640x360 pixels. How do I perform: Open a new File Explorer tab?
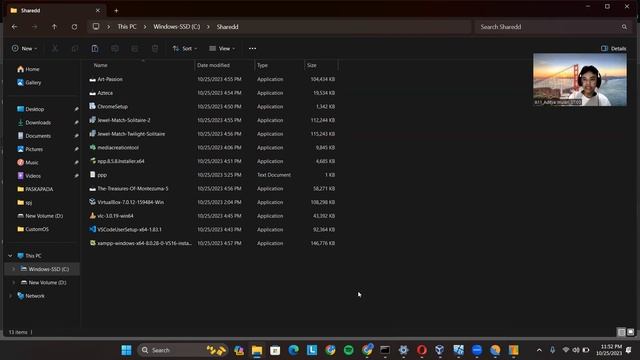pyautogui.click(x=116, y=11)
